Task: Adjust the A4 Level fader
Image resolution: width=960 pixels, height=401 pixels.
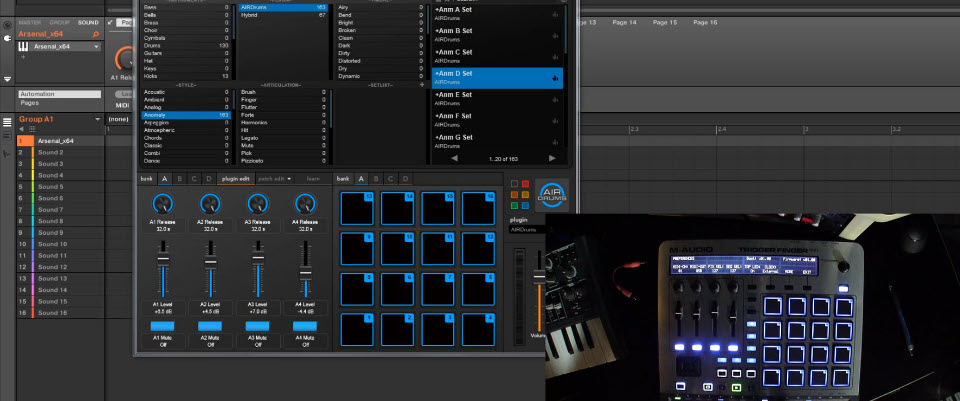Action: (306, 272)
